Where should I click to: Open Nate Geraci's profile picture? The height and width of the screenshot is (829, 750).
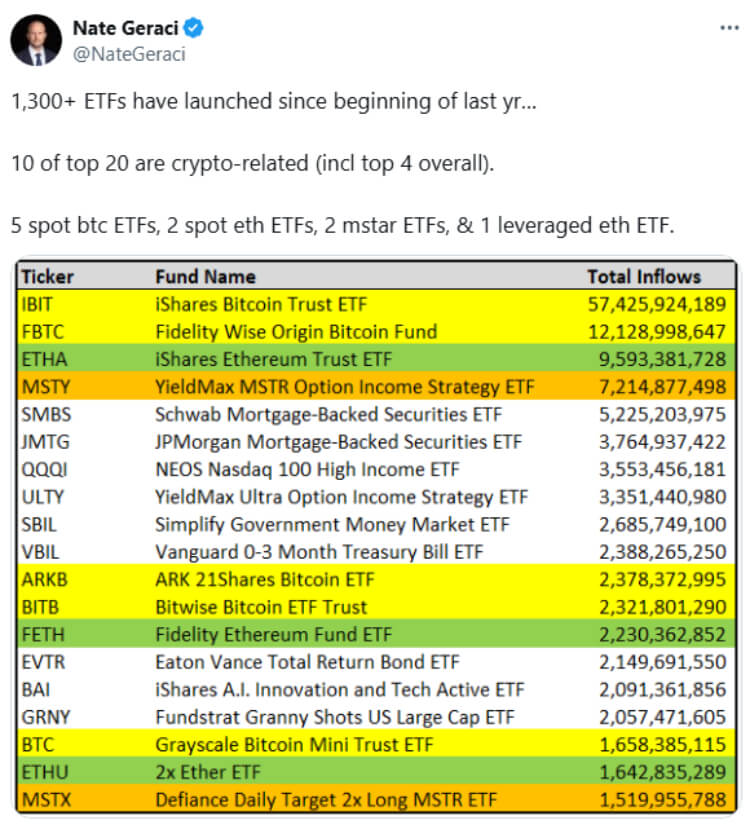(36, 40)
